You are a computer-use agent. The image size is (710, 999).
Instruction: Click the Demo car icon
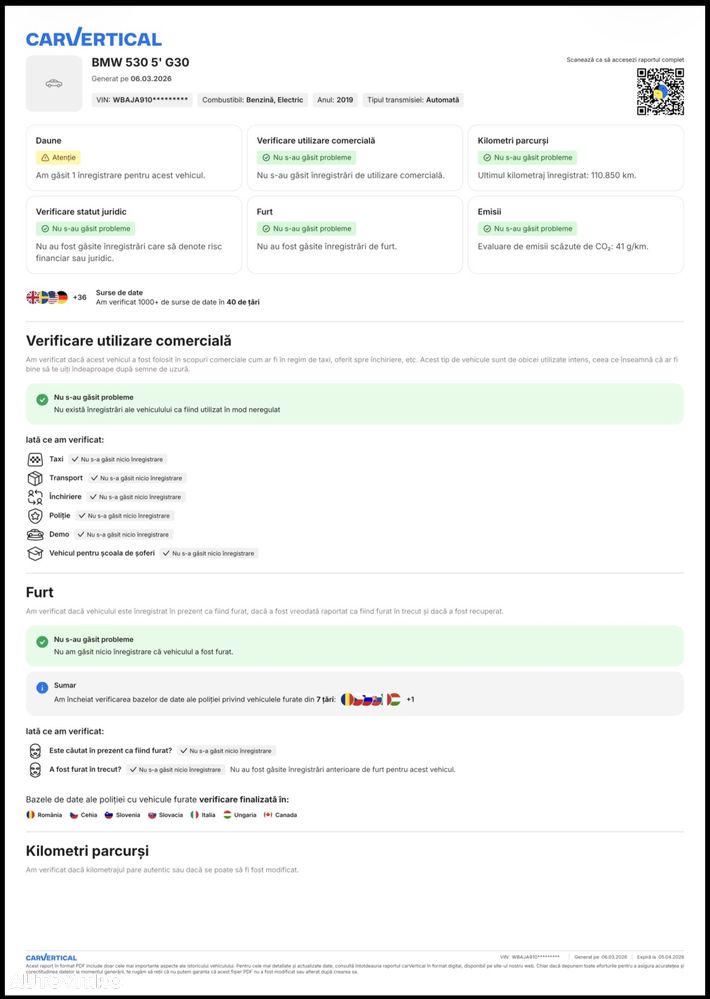(x=35, y=535)
